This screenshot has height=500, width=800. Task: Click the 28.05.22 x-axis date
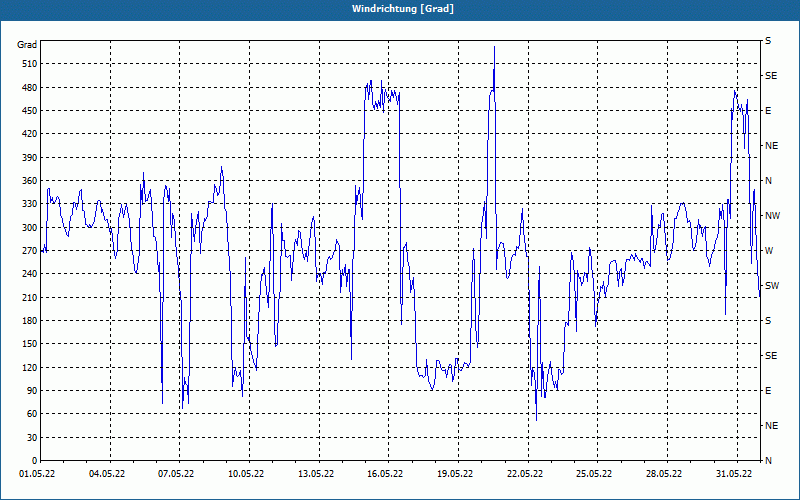[x=664, y=474]
